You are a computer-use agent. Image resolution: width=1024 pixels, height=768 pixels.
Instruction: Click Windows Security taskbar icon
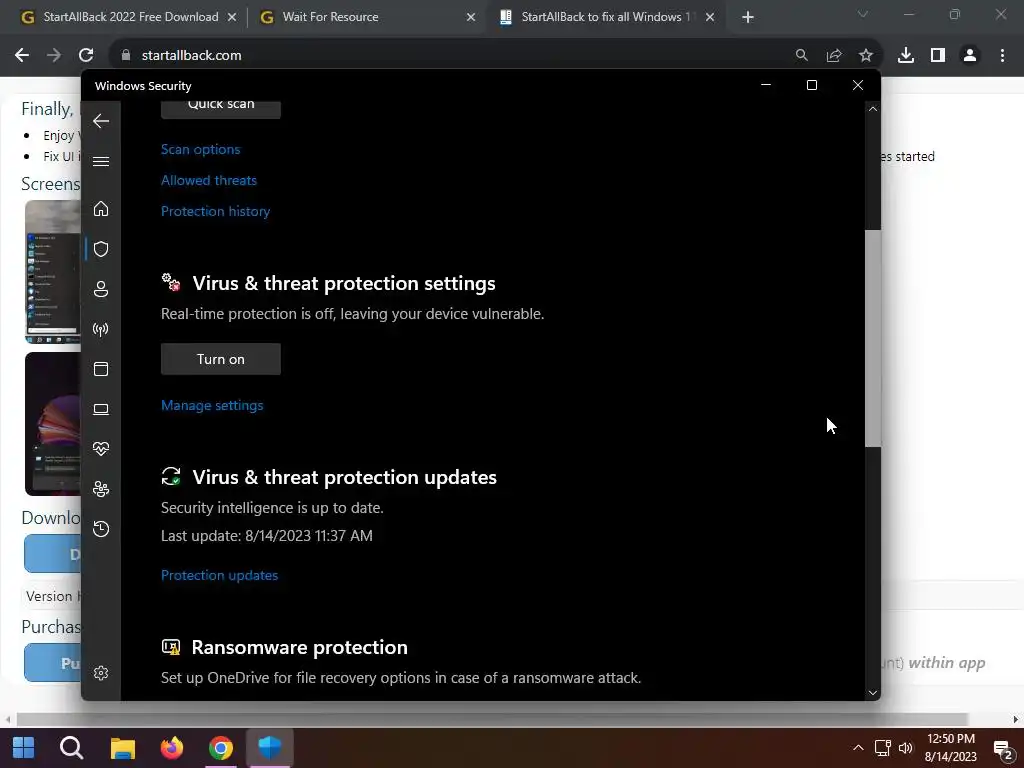(270, 748)
